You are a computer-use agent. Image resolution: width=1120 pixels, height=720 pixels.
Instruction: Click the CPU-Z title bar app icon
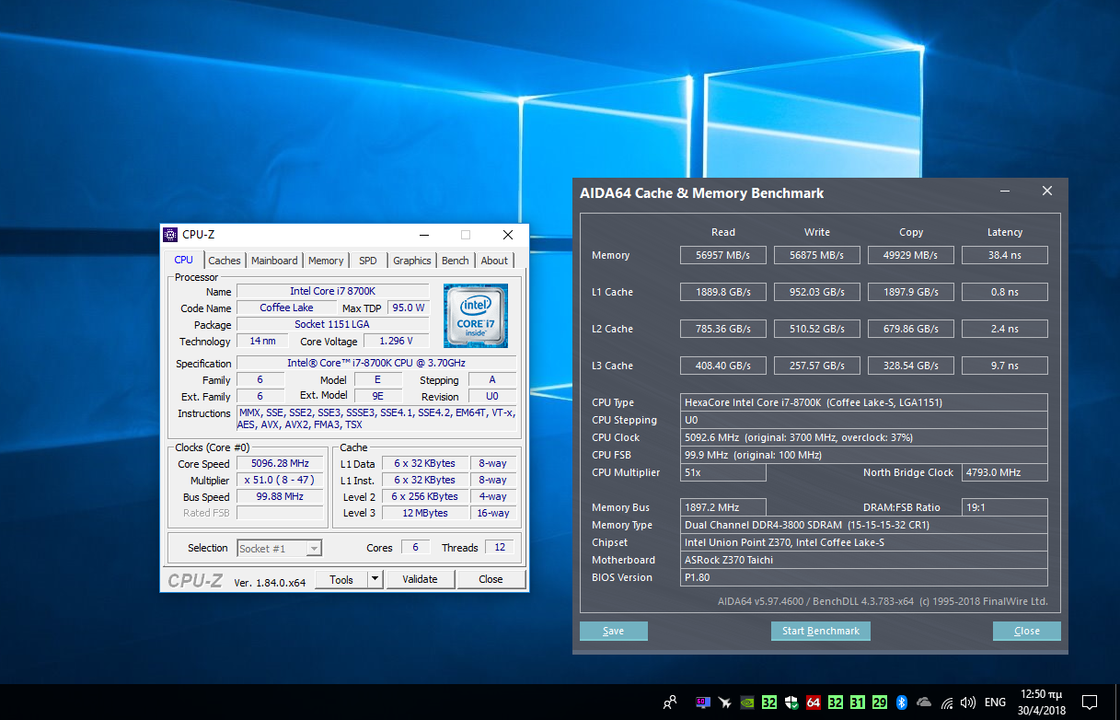170,234
